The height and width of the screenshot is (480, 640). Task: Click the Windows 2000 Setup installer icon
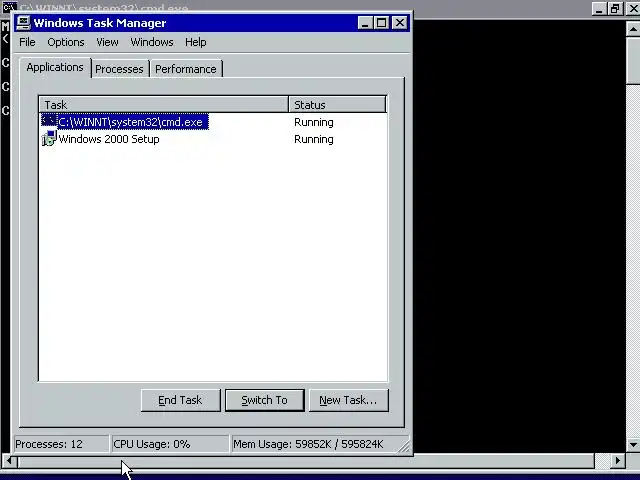[x=49, y=139]
